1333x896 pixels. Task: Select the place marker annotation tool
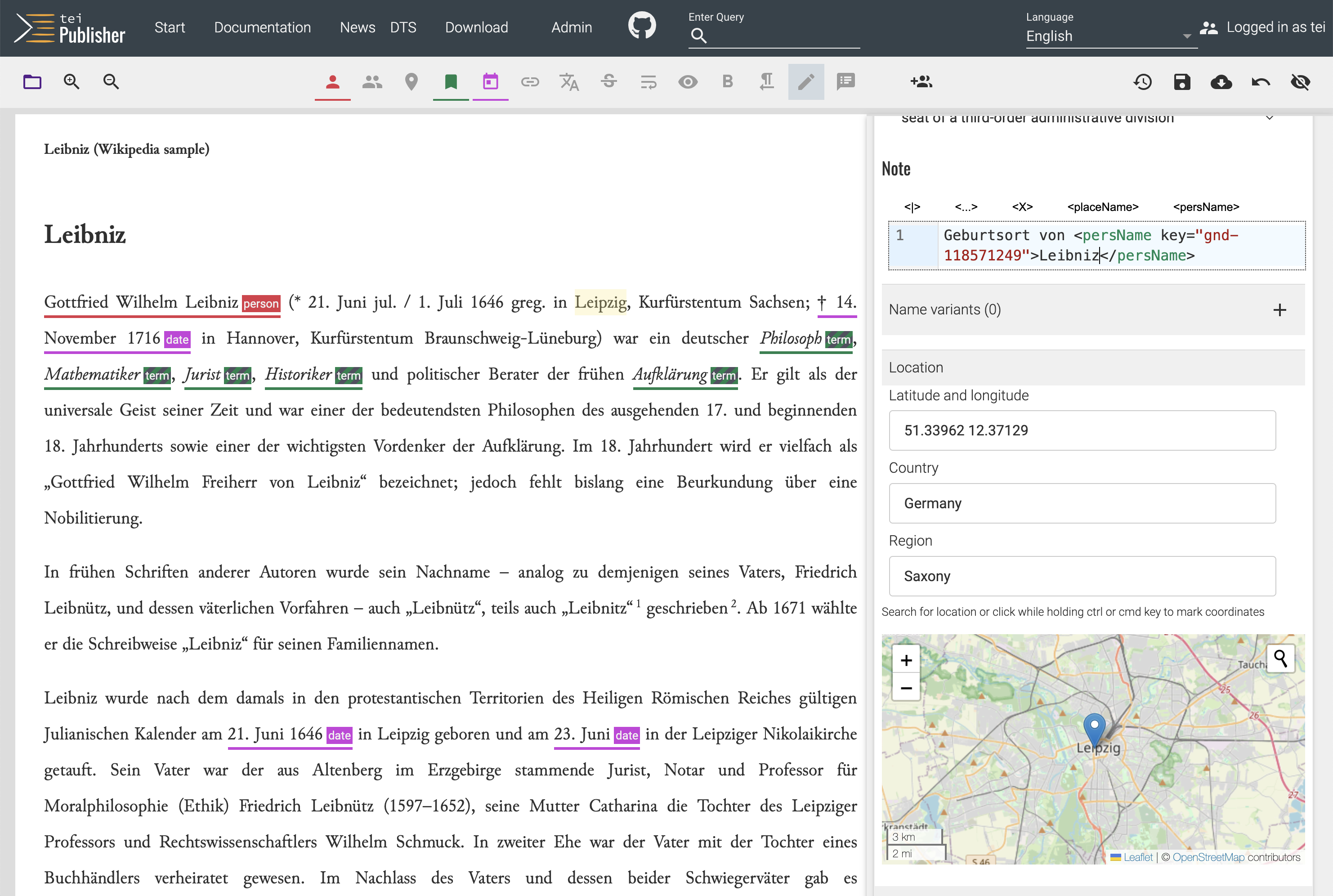(412, 82)
